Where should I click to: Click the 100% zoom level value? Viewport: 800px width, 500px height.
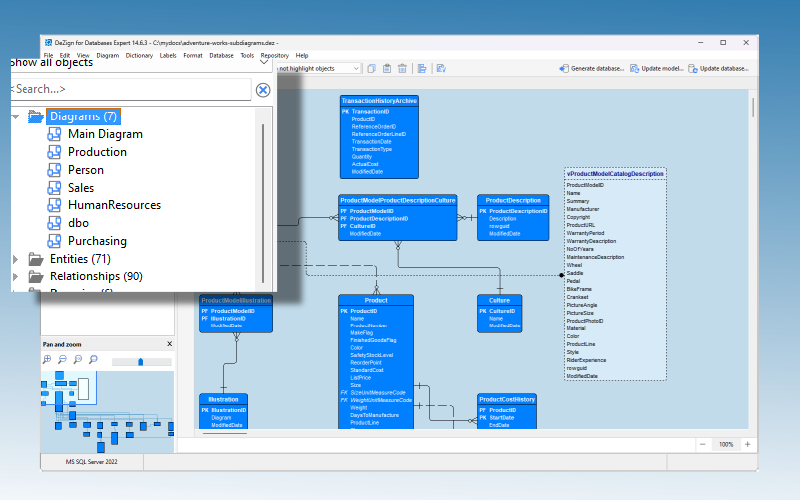(x=726, y=444)
